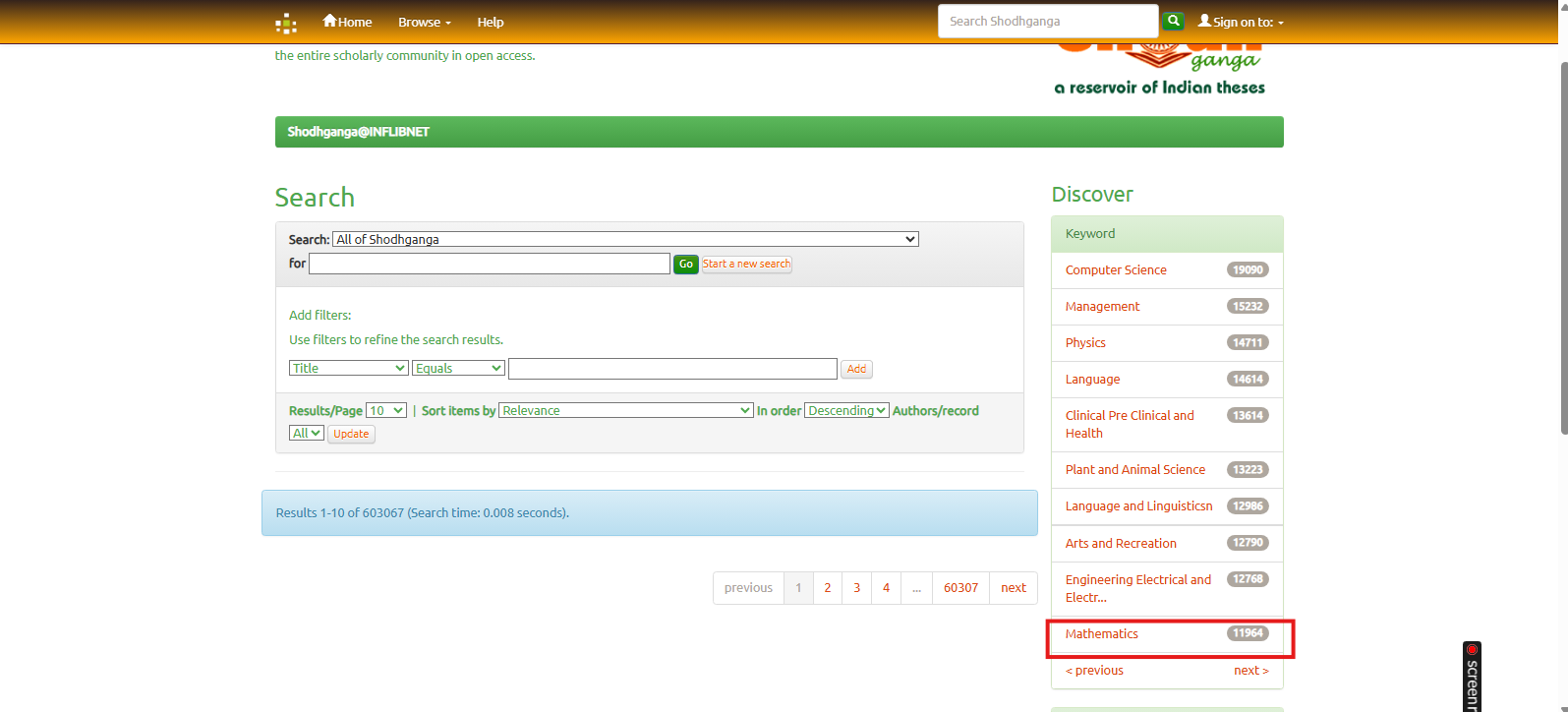Open the Browse menu
Viewport: 1568px width, 712px height.
(424, 22)
